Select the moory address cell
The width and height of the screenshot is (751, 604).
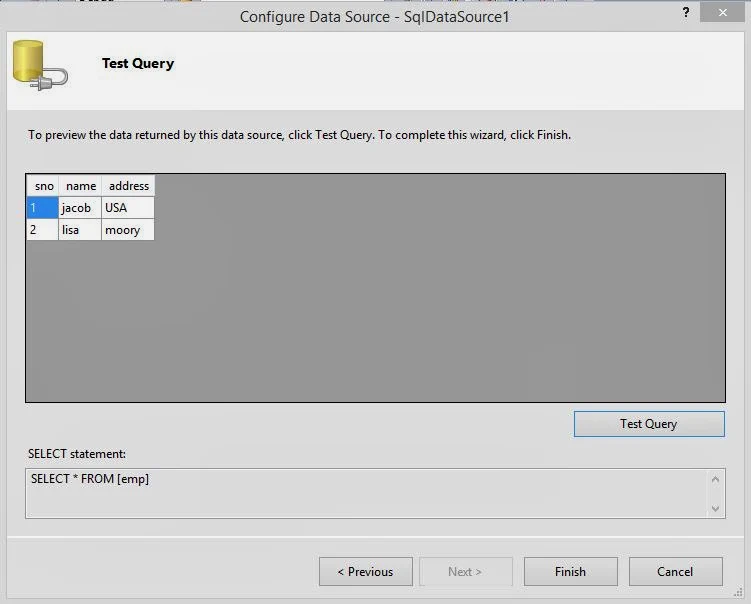(x=128, y=230)
